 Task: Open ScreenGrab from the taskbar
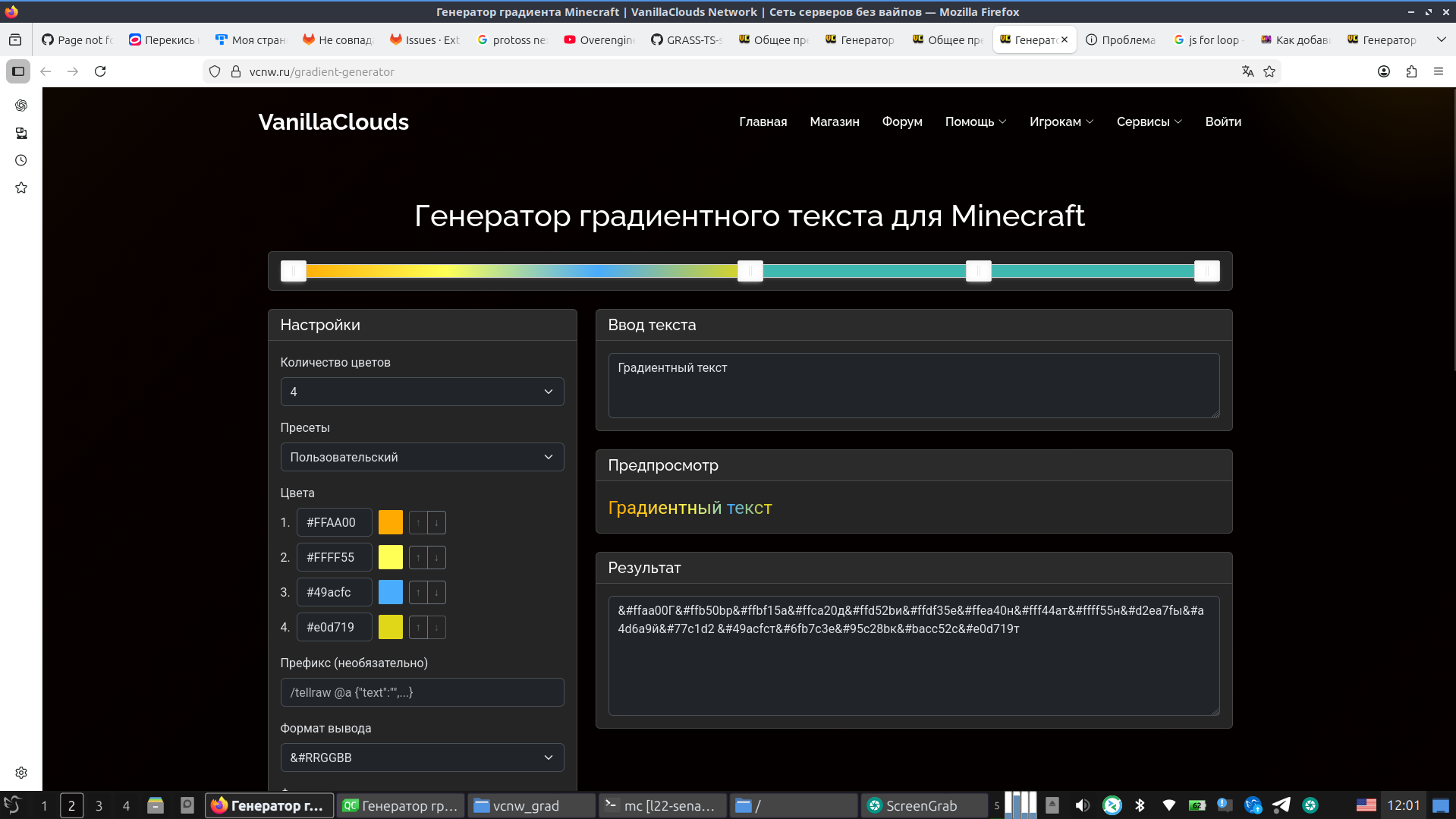pyautogui.click(x=922, y=805)
